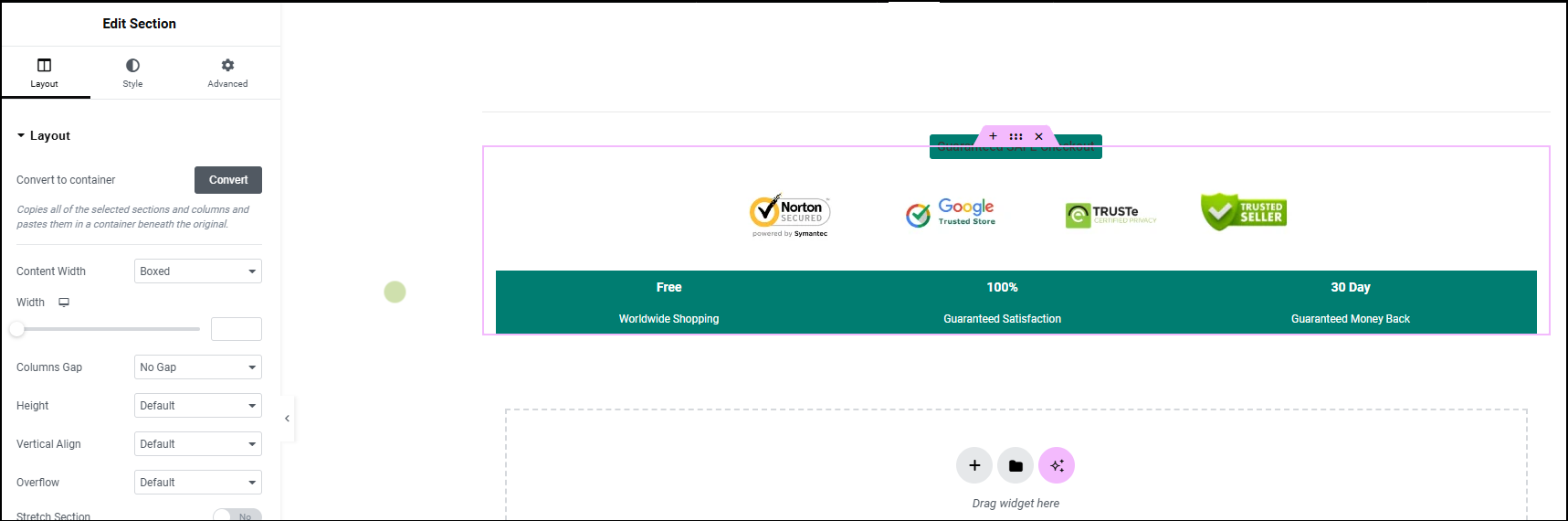This screenshot has width=1568, height=521.
Task: Click the Width responsive device icon
Action: point(64,303)
